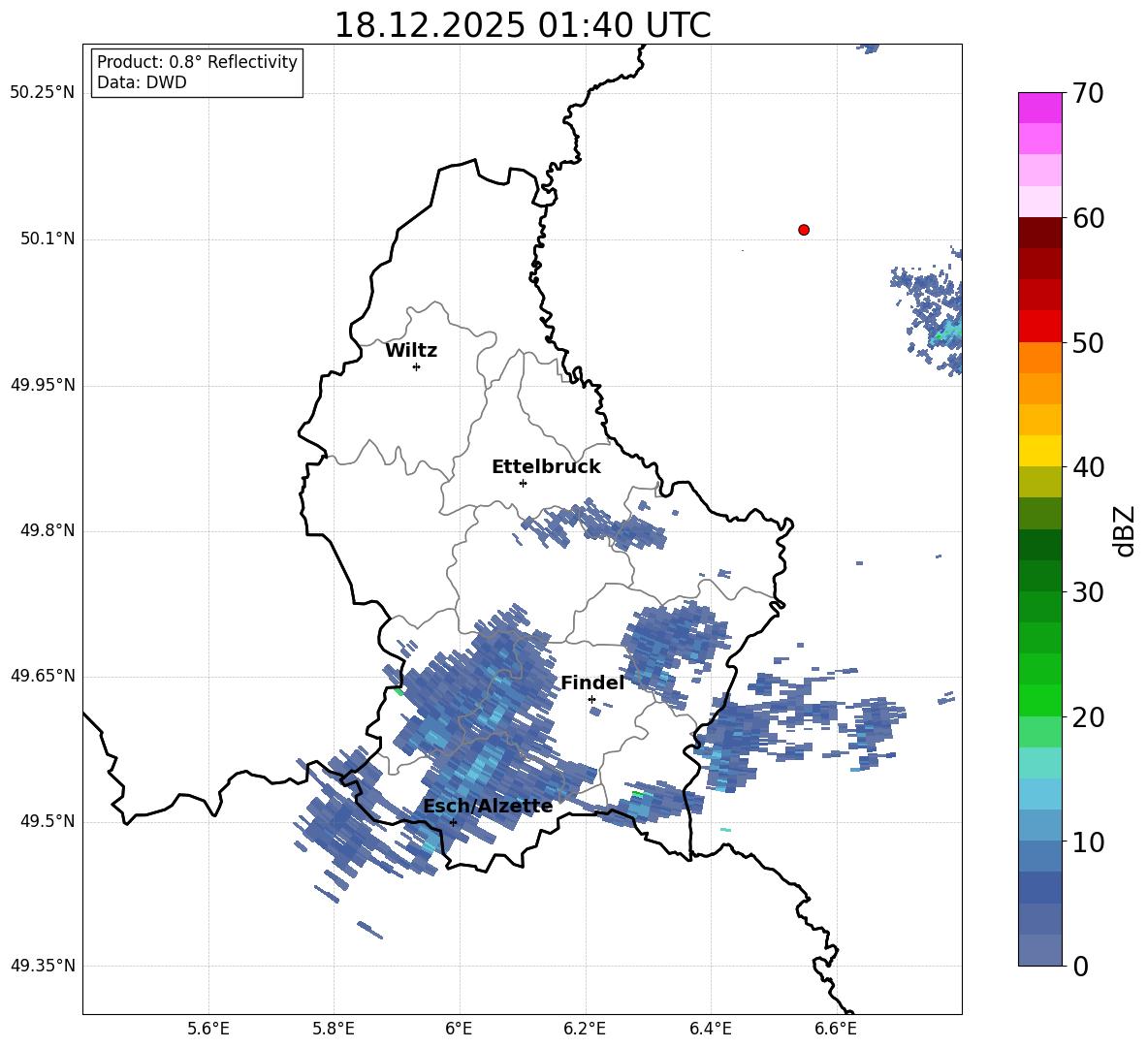Pick the dark maroon swatch below 60
The height and width of the screenshot is (1048, 1148).
(x=1039, y=233)
